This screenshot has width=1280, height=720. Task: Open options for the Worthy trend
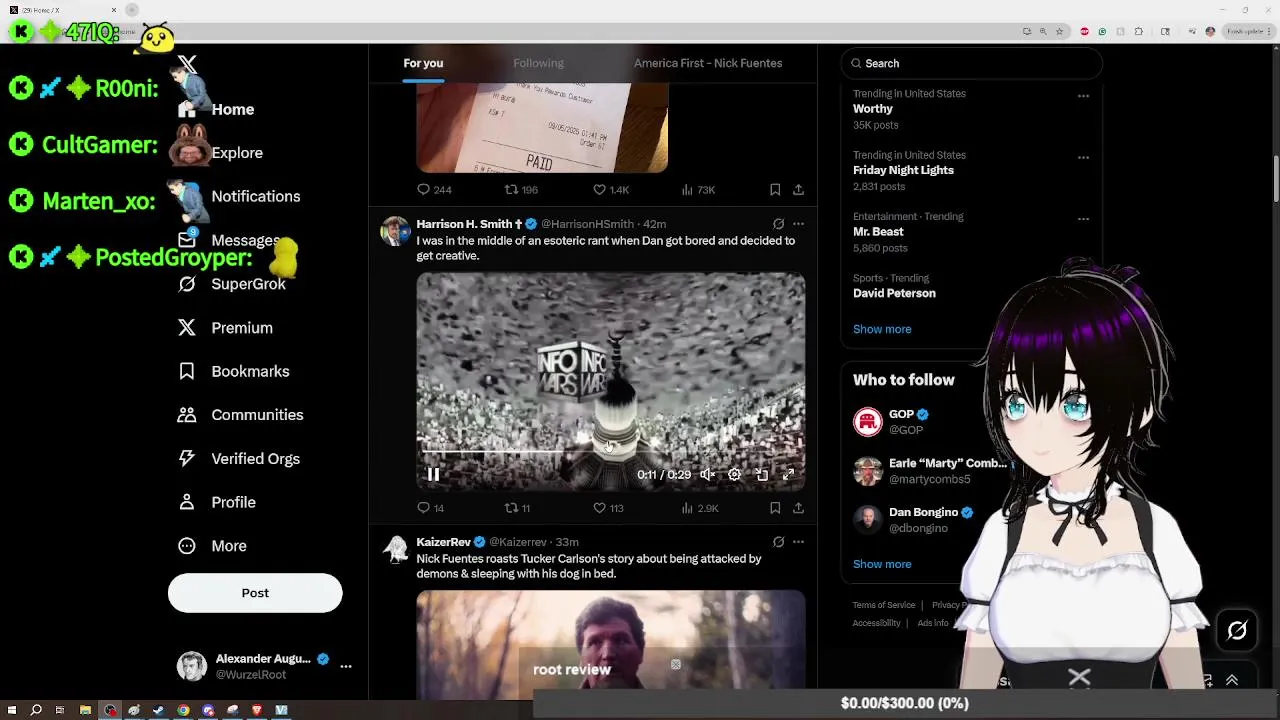coord(1083,96)
